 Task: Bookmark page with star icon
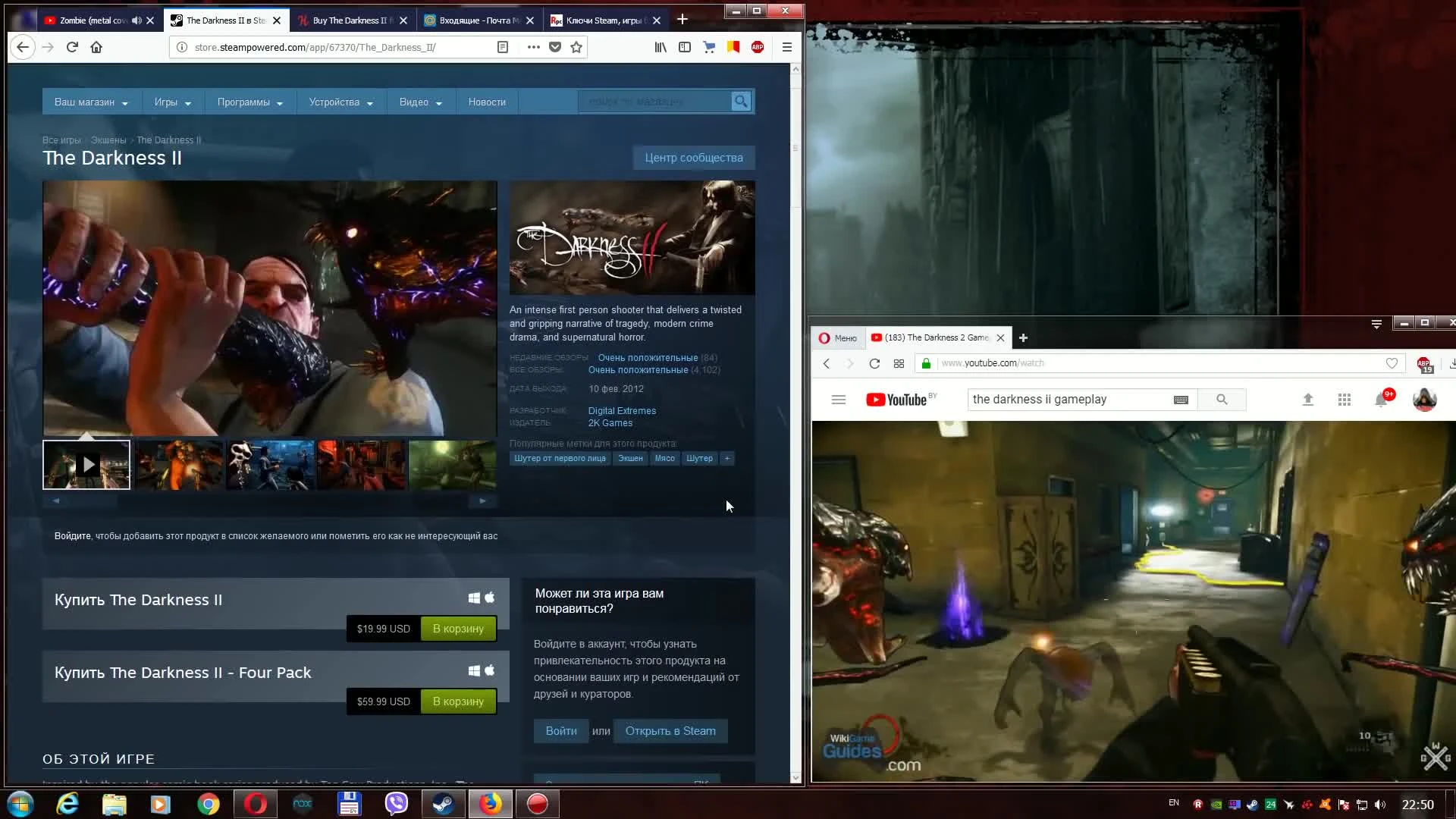click(576, 47)
